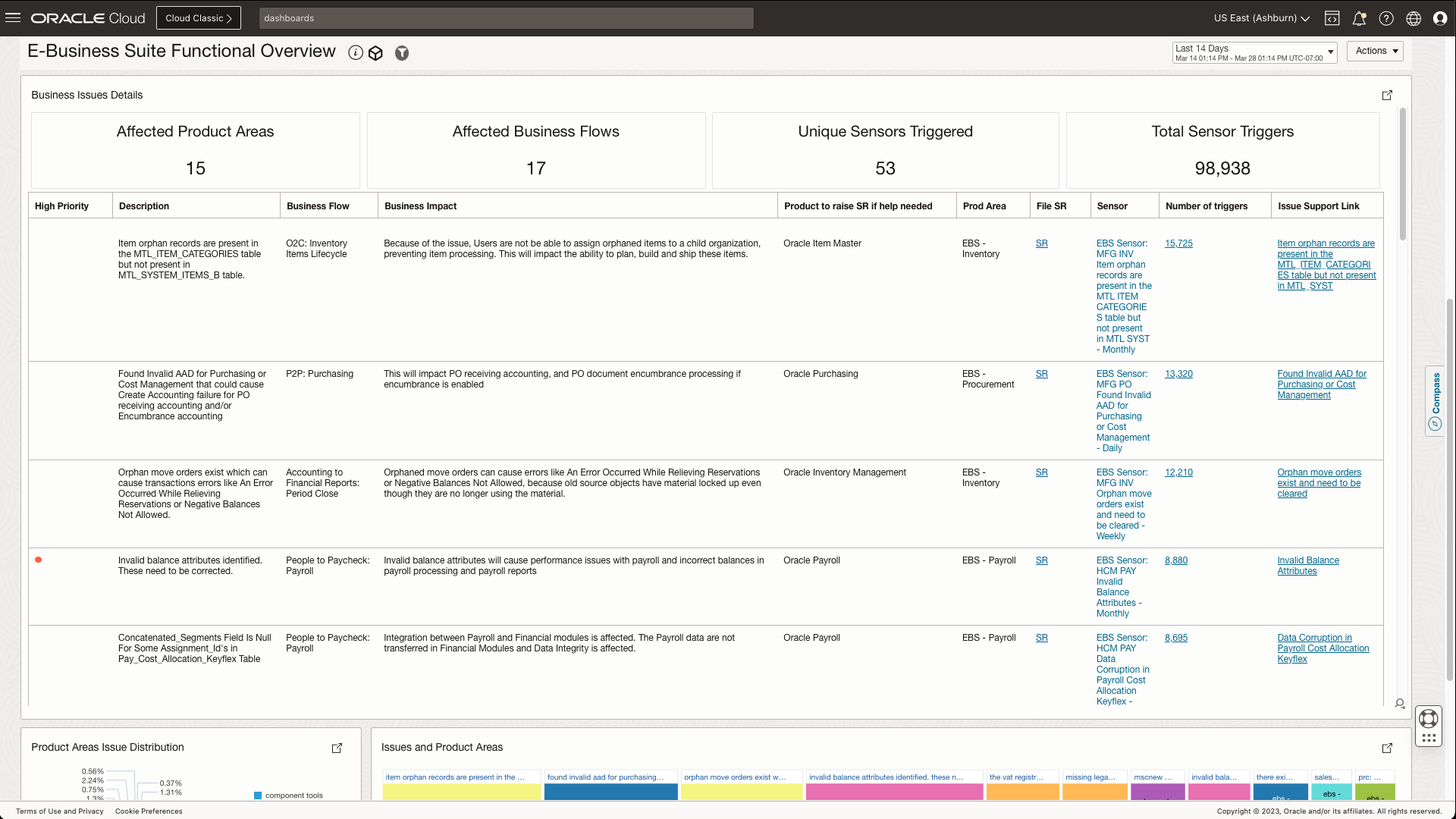Open the help question mark icon
The height and width of the screenshot is (819, 1456).
coord(1386,18)
